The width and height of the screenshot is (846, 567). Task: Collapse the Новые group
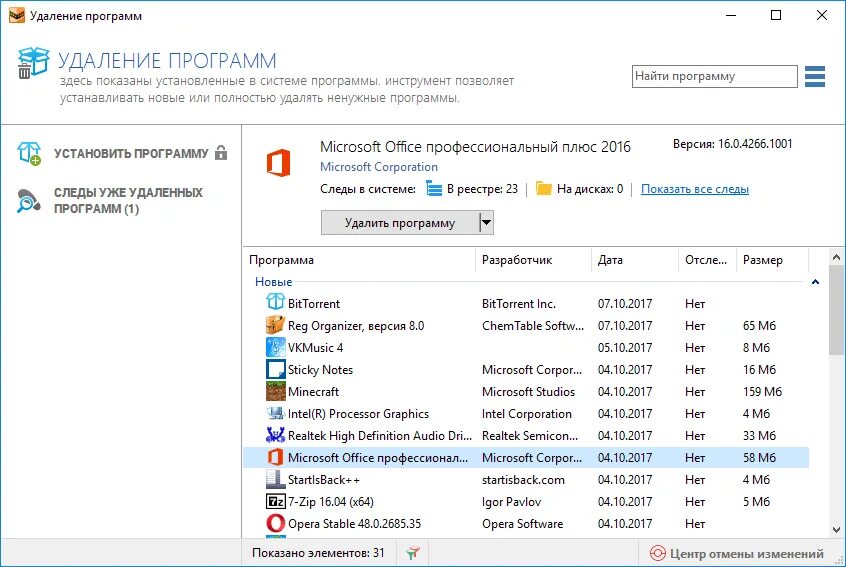click(815, 282)
